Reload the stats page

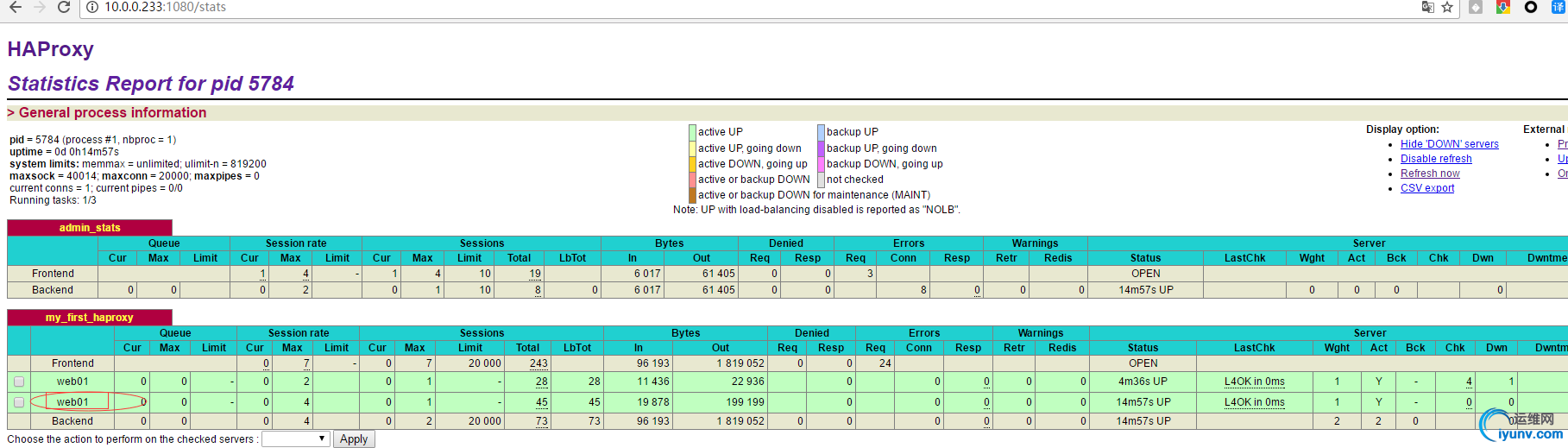[64, 7]
